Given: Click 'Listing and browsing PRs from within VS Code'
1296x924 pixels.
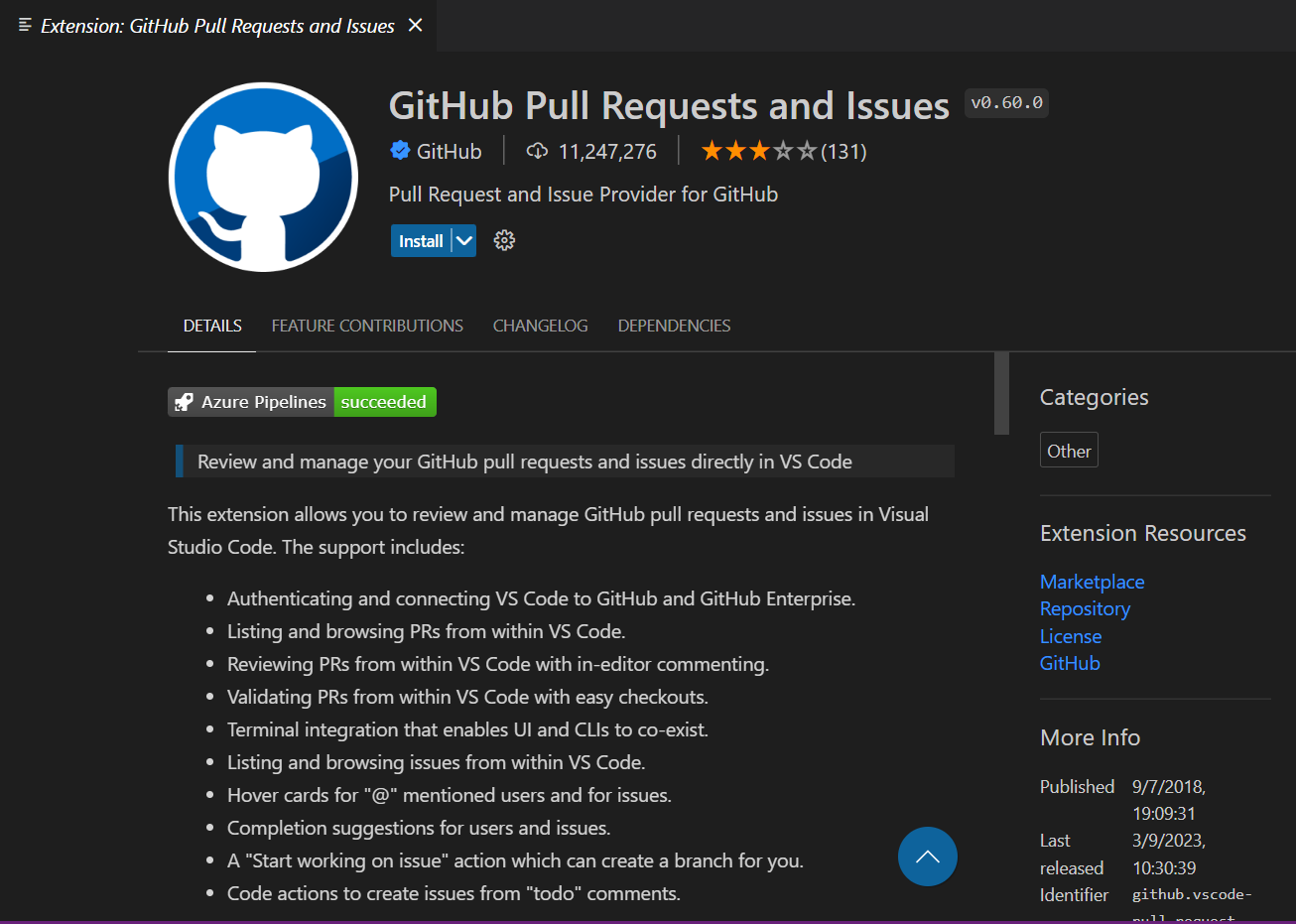Looking at the screenshot, I should click(x=426, y=631).
